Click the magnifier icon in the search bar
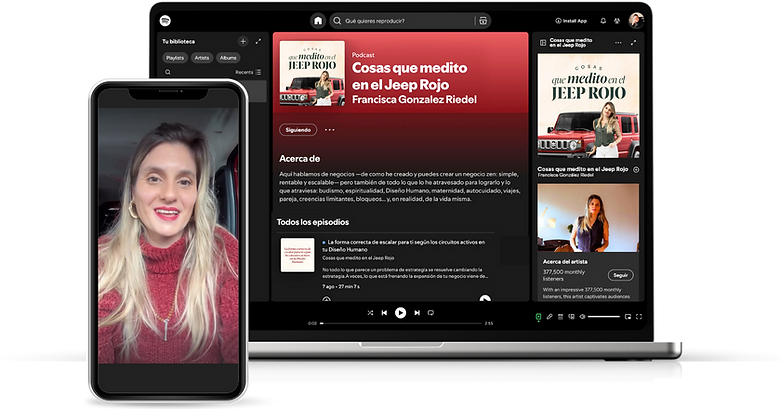This screenshot has height=409, width=780. click(337, 21)
